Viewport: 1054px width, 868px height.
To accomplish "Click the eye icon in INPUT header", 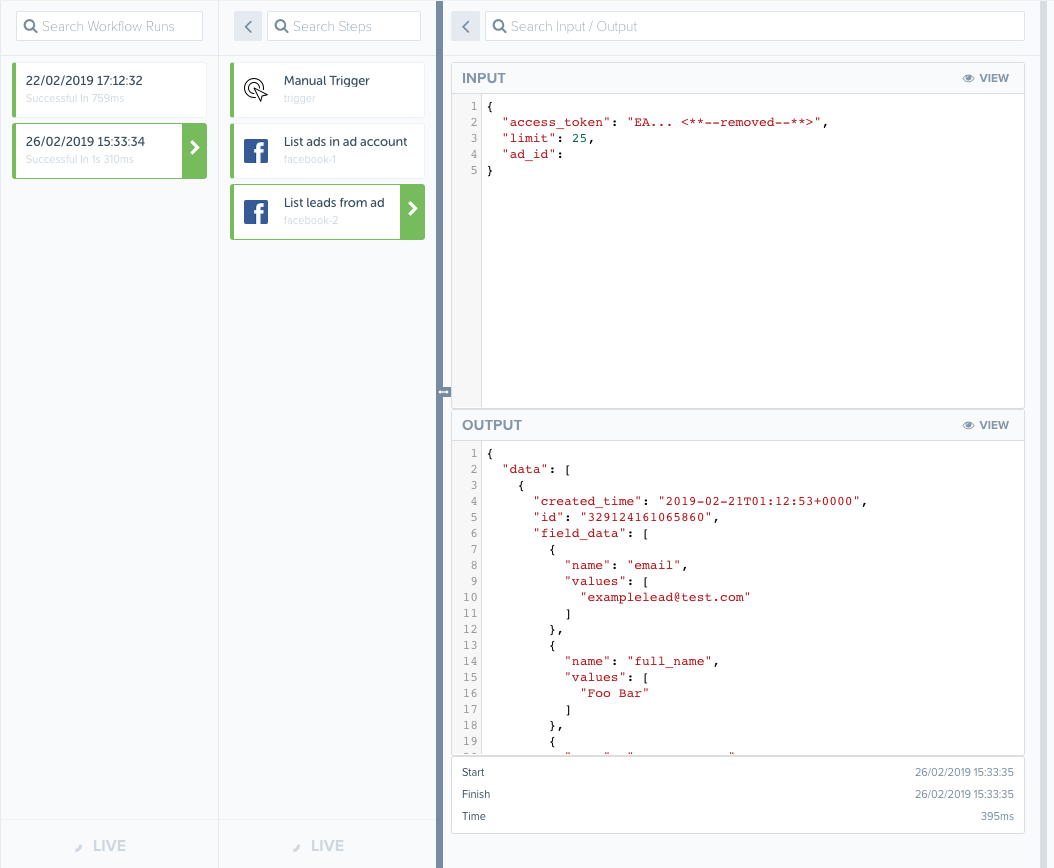I will pos(968,78).
